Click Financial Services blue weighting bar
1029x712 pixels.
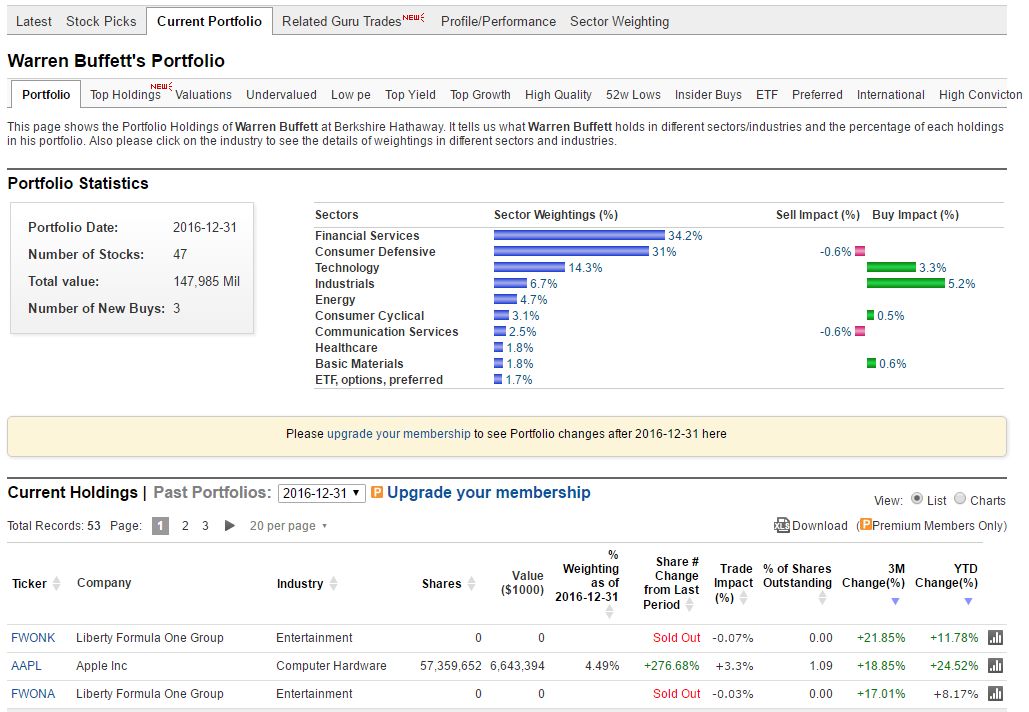tap(579, 235)
